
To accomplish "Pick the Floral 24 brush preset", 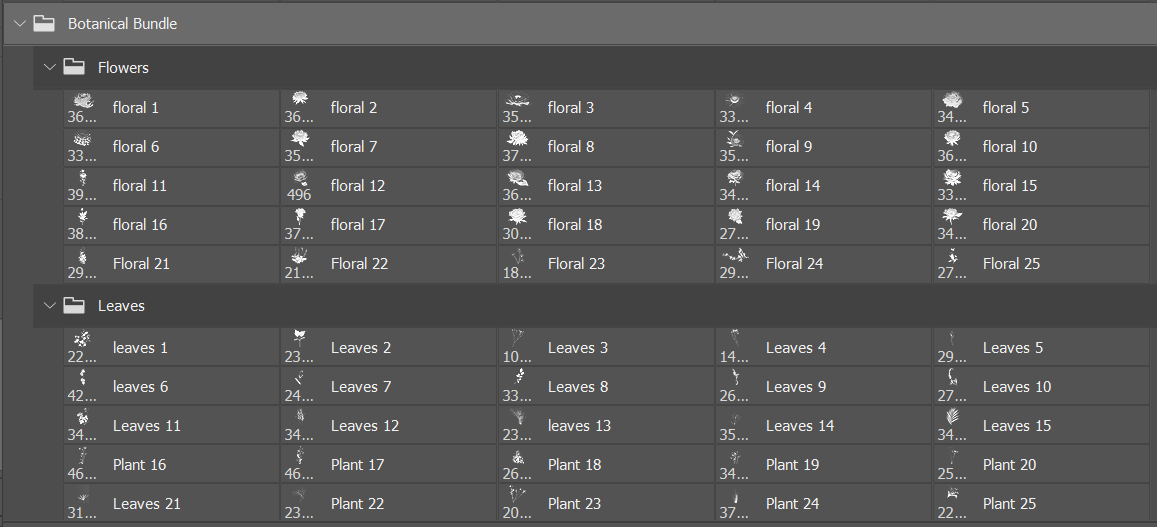I will pos(794,264).
